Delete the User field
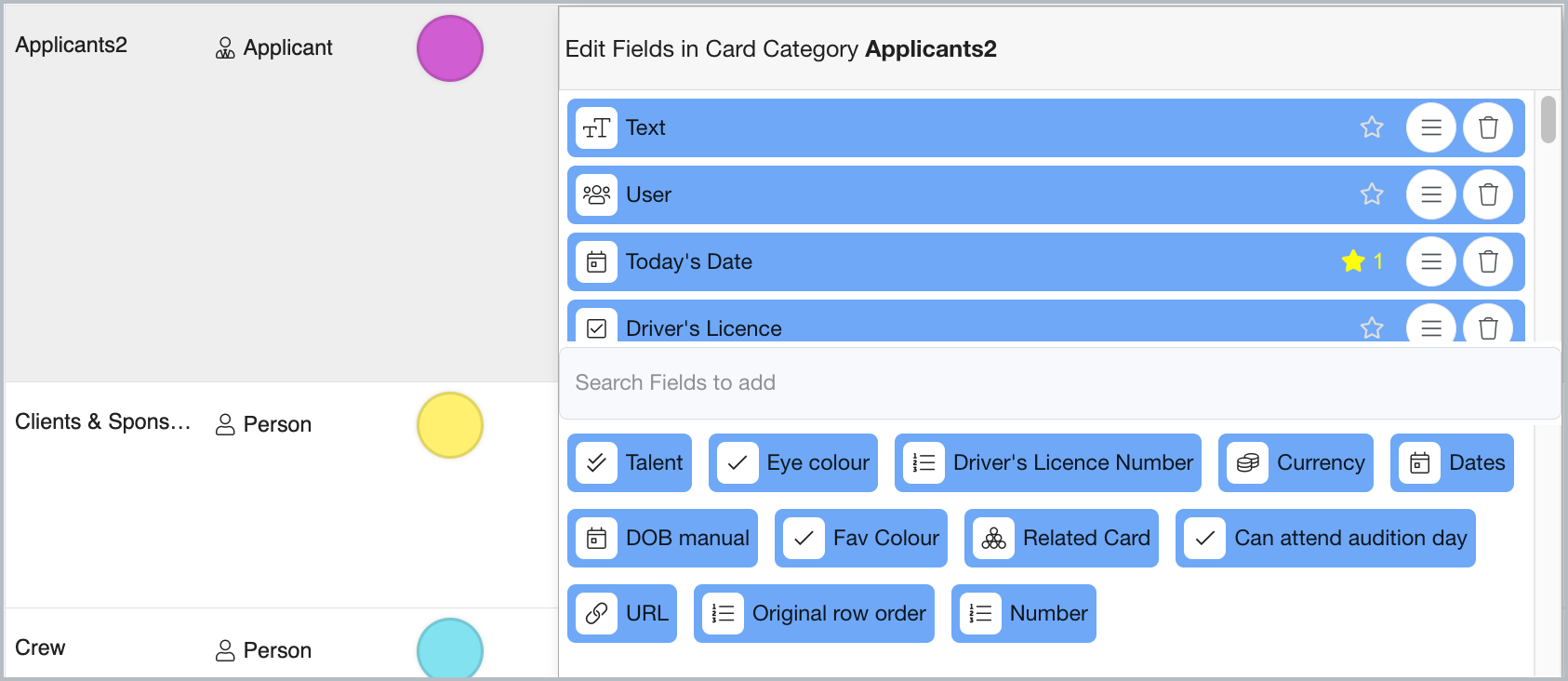Screen dimensions: 1568x681 1488,194
